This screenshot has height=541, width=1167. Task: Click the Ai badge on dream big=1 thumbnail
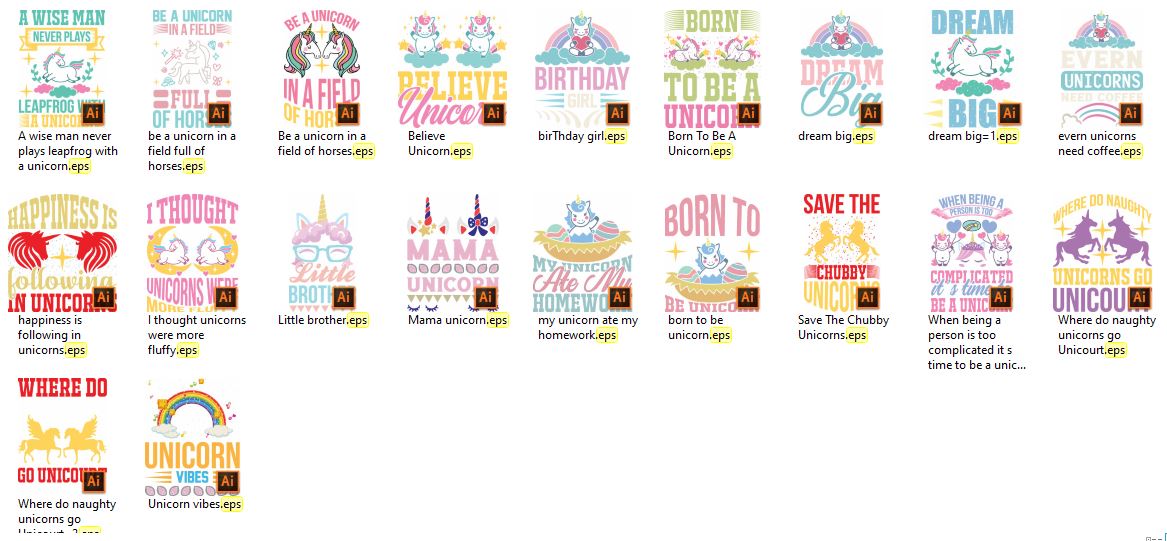tap(1009, 113)
